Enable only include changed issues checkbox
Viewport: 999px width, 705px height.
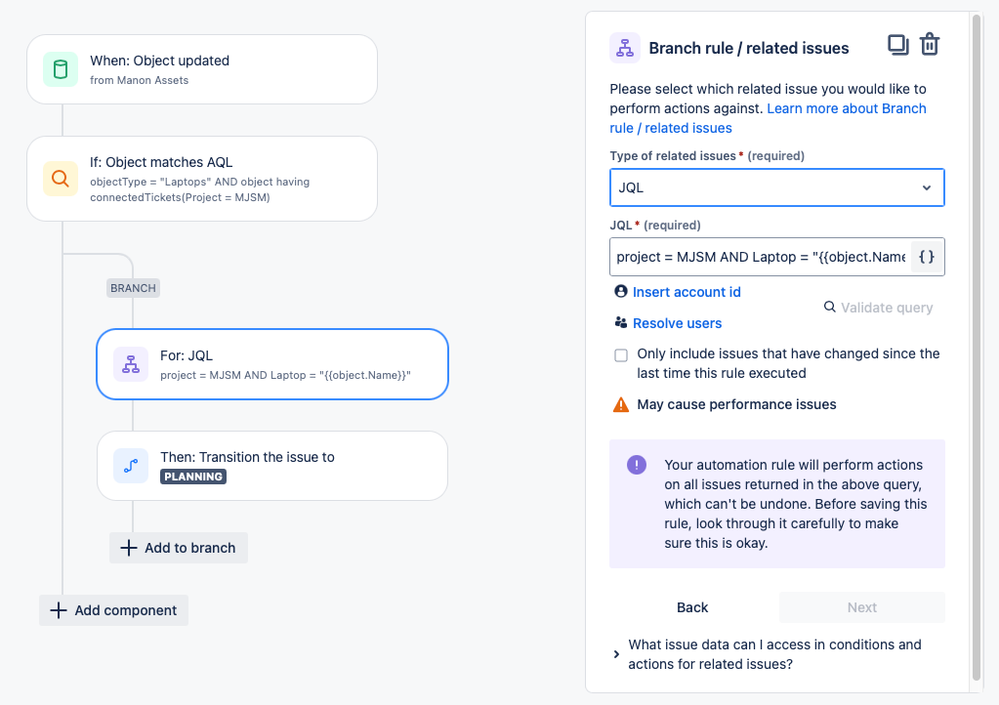coord(621,355)
